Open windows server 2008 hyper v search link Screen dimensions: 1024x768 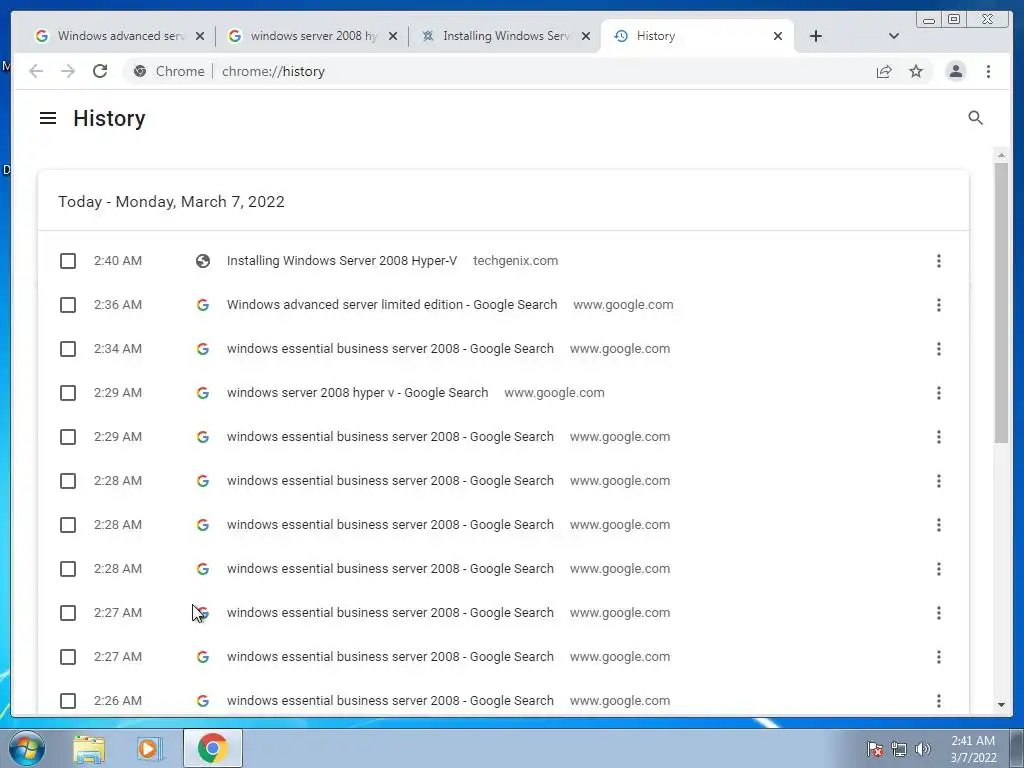(x=357, y=392)
